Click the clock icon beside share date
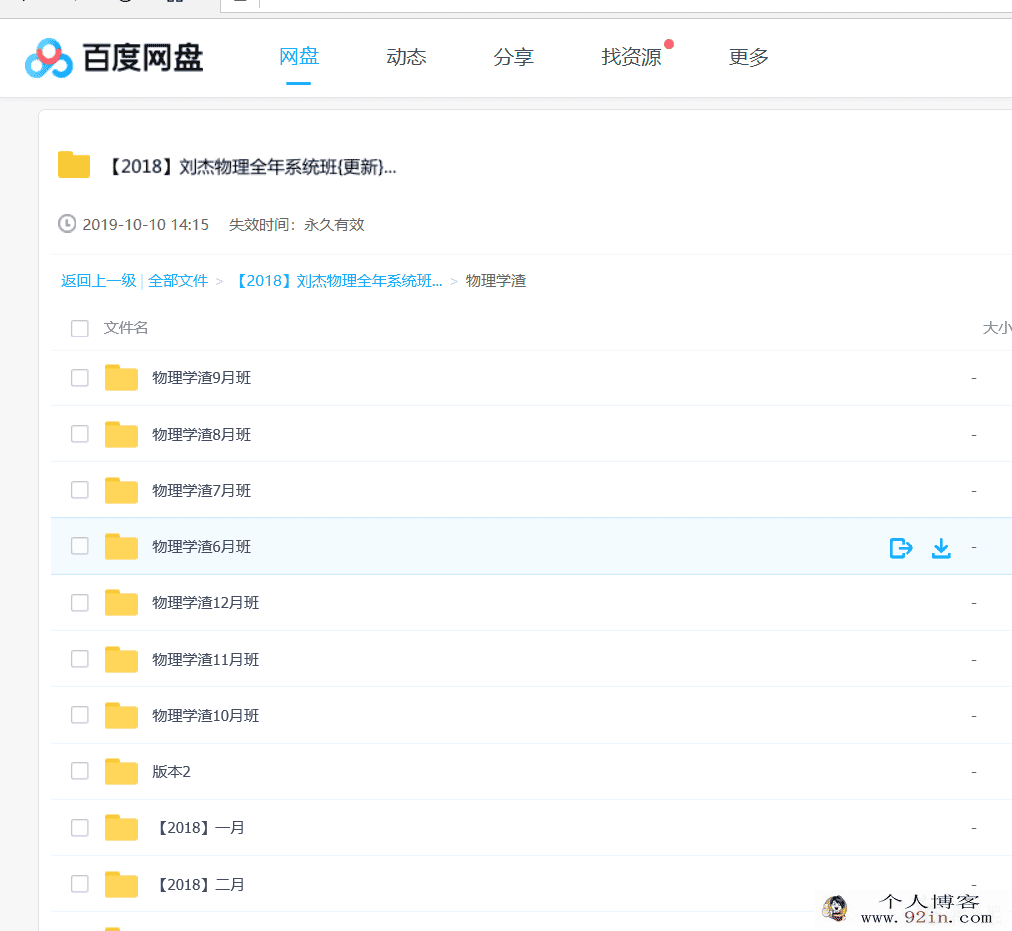Screen dimensions: 1012x931 (x=67, y=223)
